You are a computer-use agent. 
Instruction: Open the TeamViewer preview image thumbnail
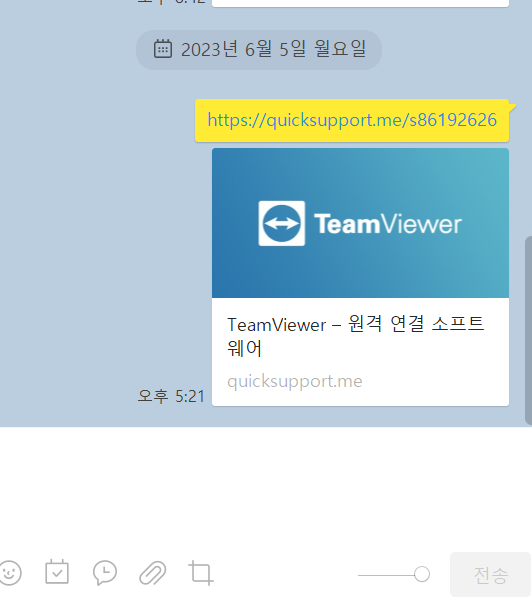coord(360,223)
